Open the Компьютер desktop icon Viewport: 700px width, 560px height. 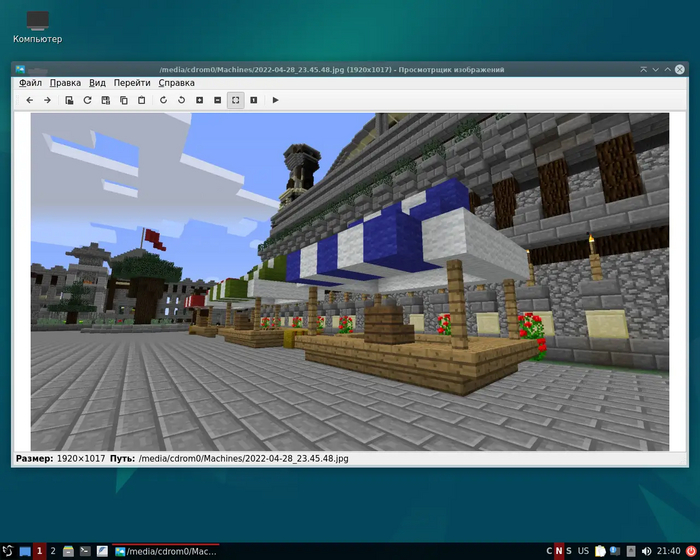38,27
